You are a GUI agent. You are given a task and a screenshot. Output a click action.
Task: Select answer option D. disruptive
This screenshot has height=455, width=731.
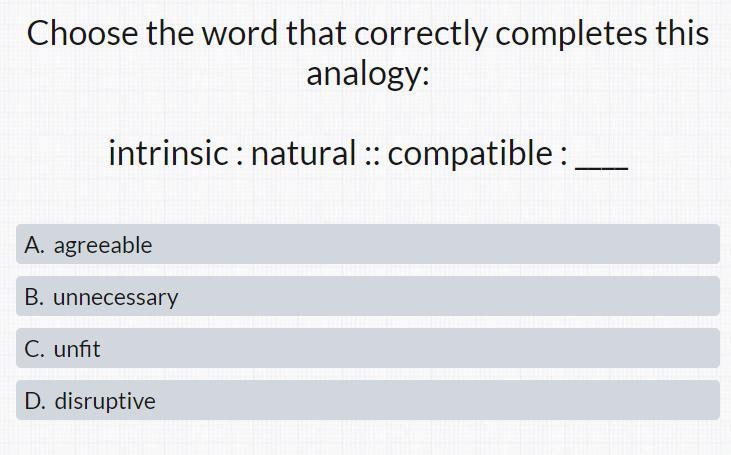pos(368,400)
